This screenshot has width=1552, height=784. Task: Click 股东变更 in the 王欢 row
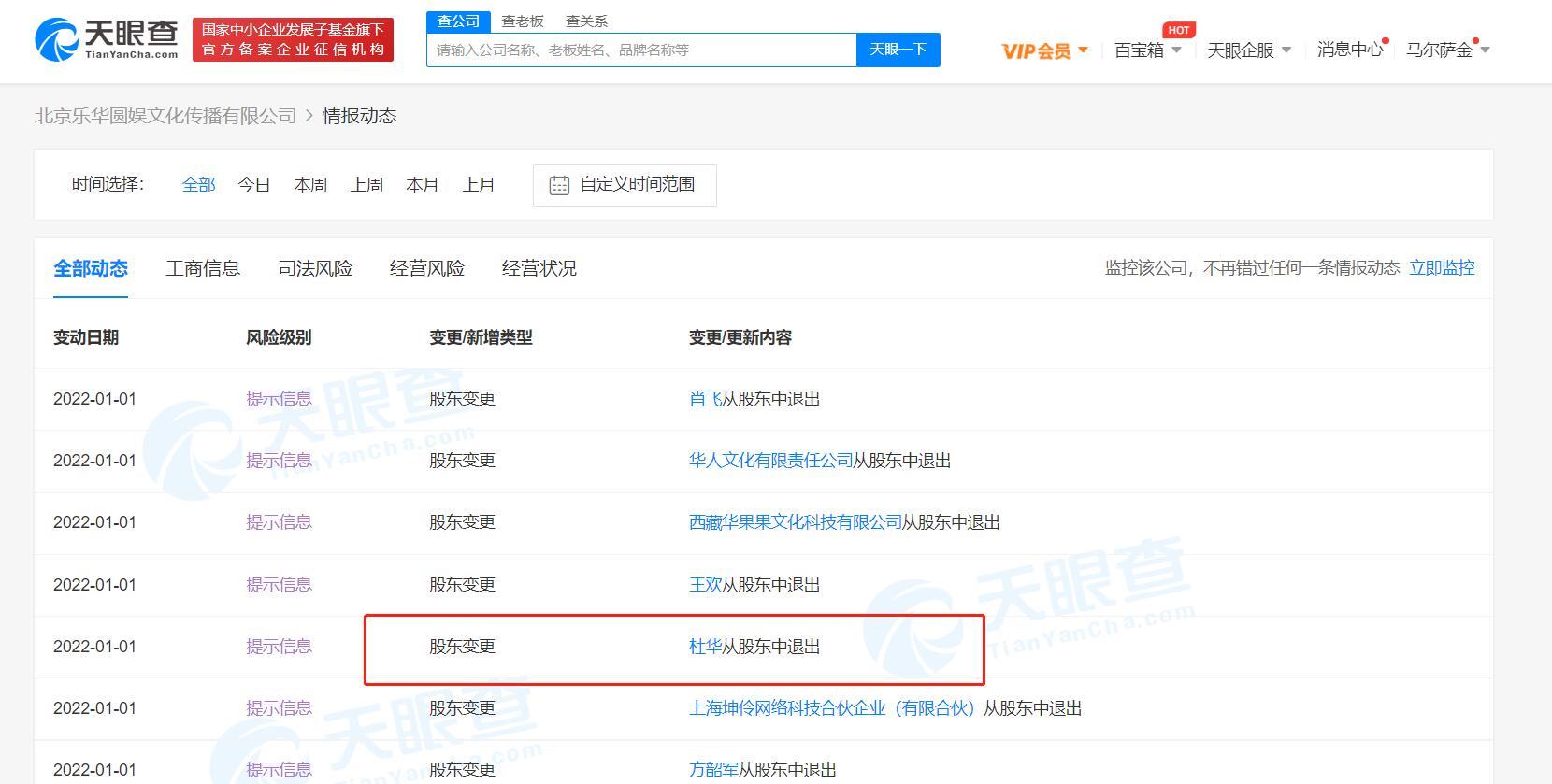tap(462, 585)
